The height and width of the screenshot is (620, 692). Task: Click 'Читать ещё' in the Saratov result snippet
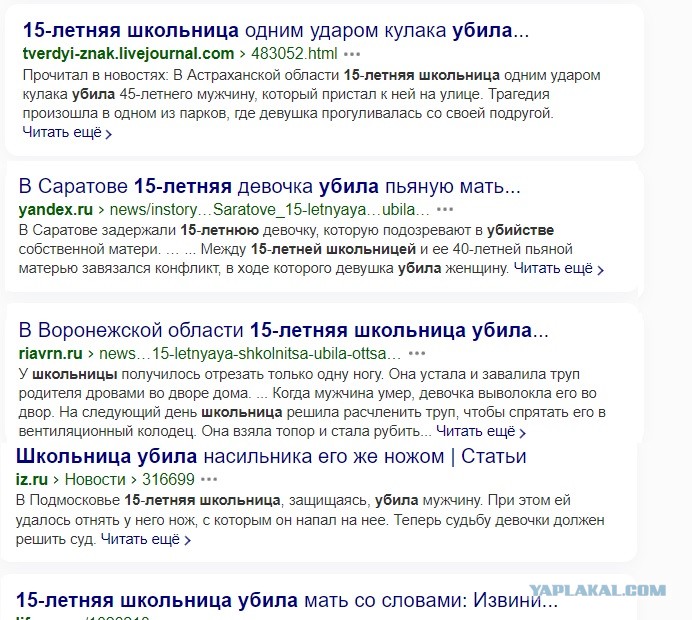tap(559, 268)
